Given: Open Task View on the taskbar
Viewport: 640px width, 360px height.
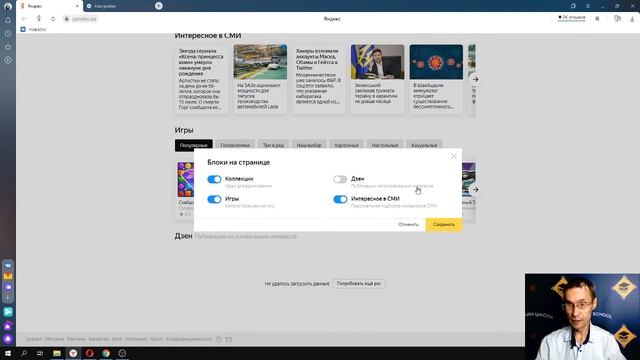Looking at the screenshot, I should 40,353.
